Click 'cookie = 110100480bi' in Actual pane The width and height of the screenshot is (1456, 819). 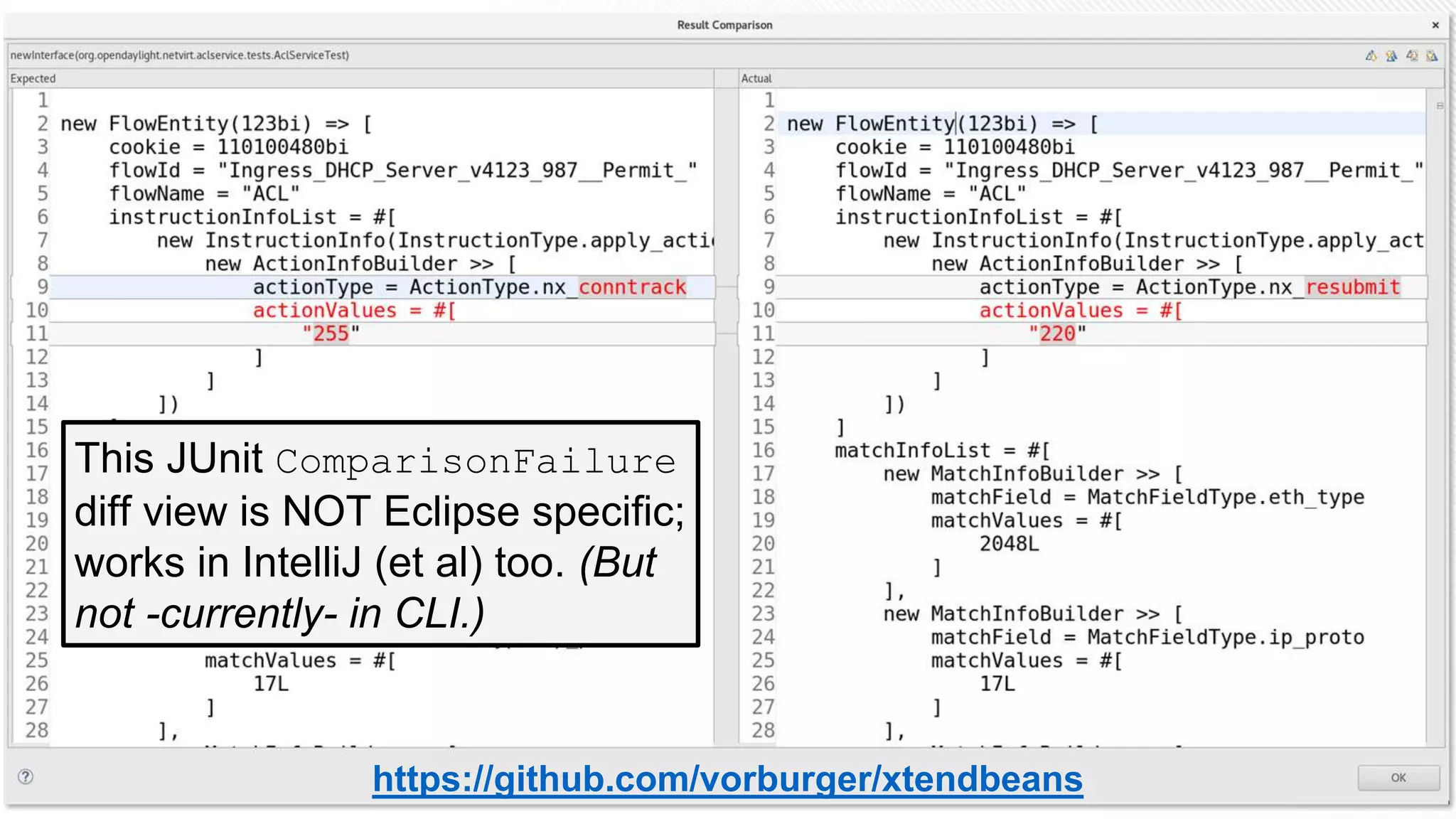pos(955,147)
